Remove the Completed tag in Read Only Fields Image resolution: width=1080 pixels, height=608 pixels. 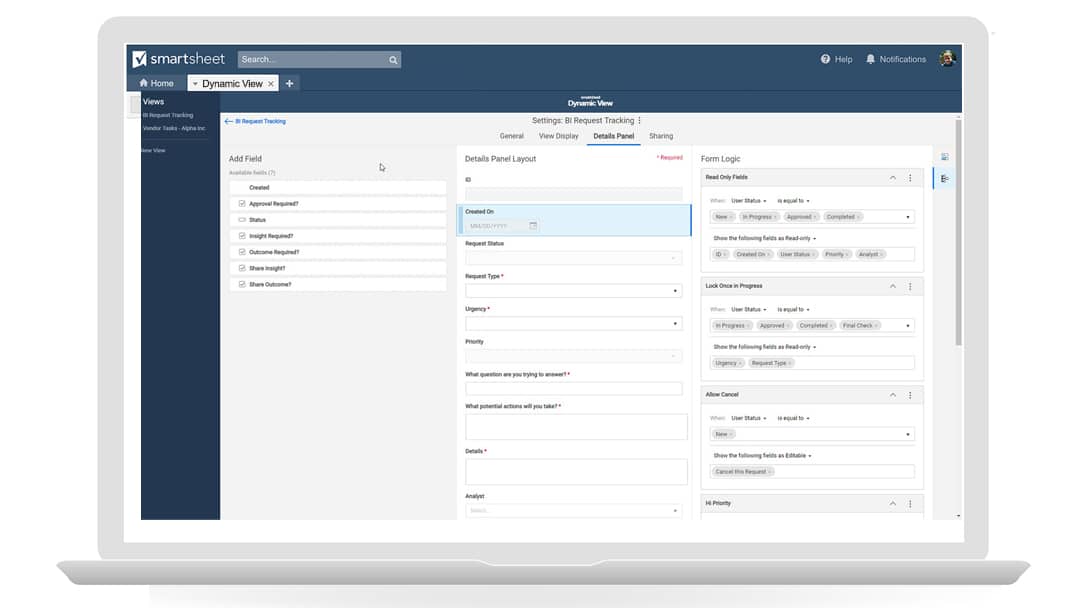tap(858, 217)
